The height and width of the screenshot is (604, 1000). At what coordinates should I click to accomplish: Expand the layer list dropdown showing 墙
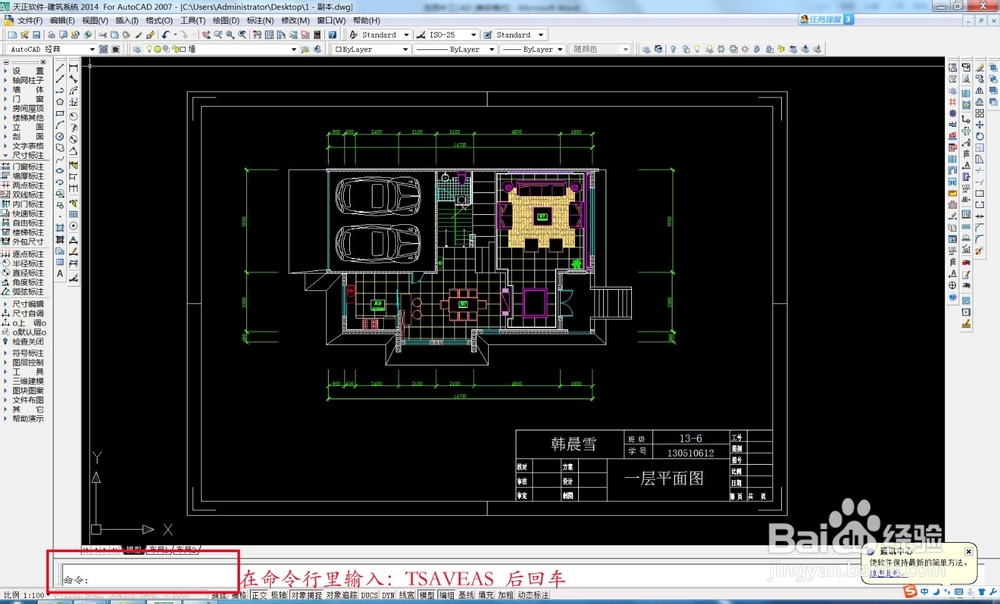[294, 49]
